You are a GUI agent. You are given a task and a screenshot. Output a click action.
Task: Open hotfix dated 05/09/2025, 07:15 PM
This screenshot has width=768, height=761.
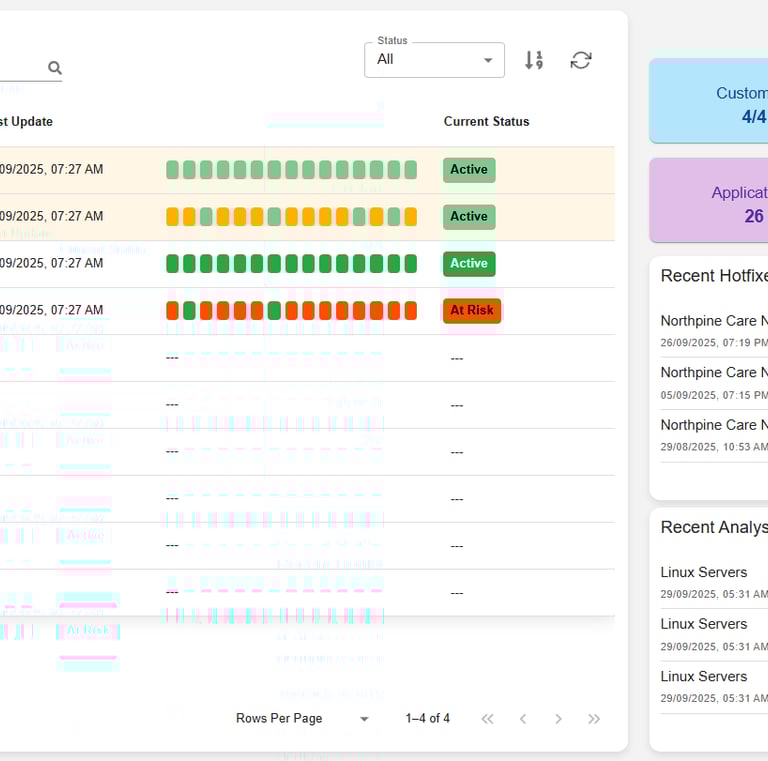714,383
